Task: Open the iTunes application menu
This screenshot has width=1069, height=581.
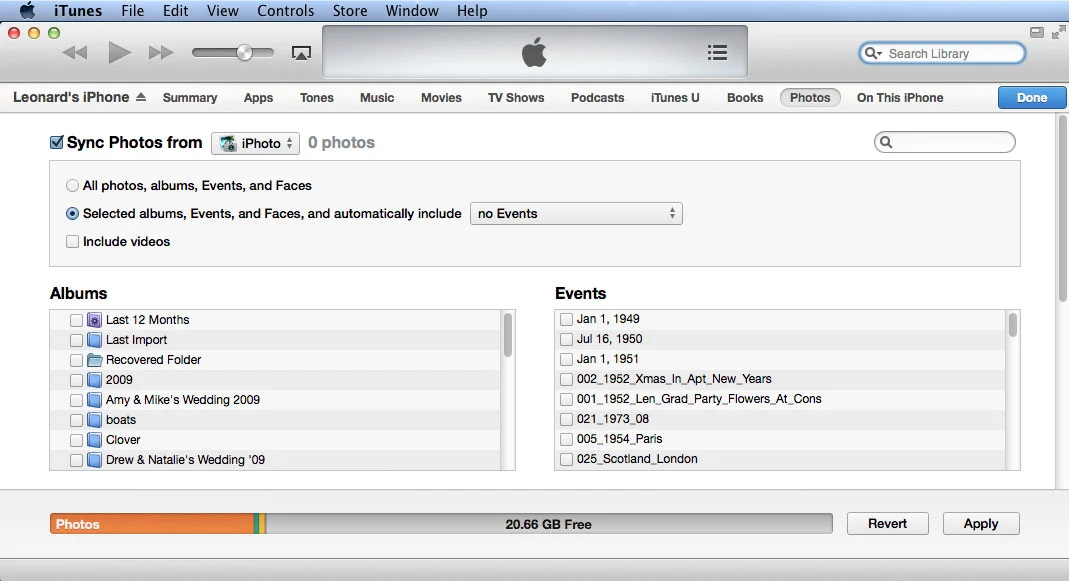Action: pos(78,11)
